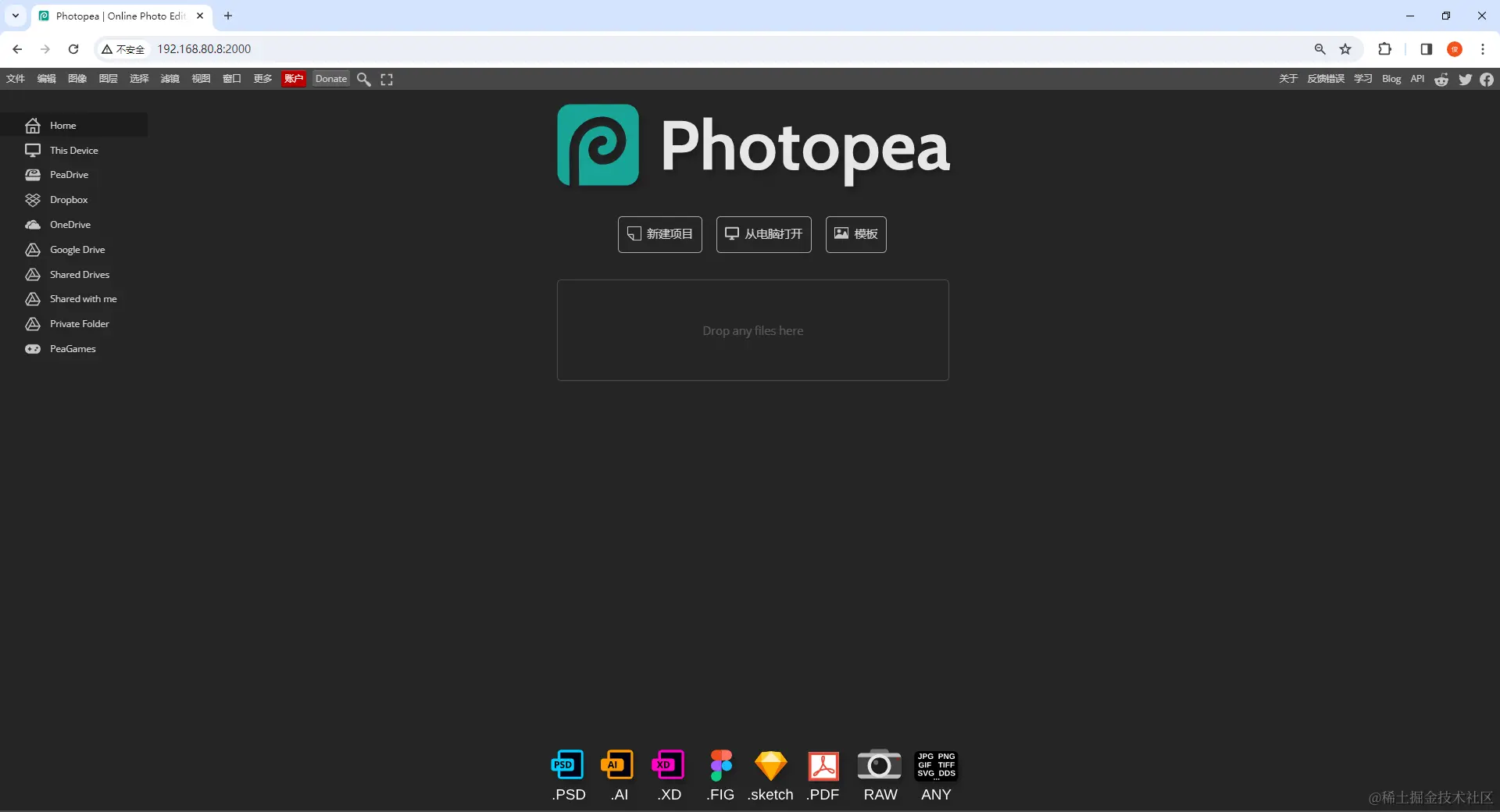Open the Blog link

tap(1391, 79)
